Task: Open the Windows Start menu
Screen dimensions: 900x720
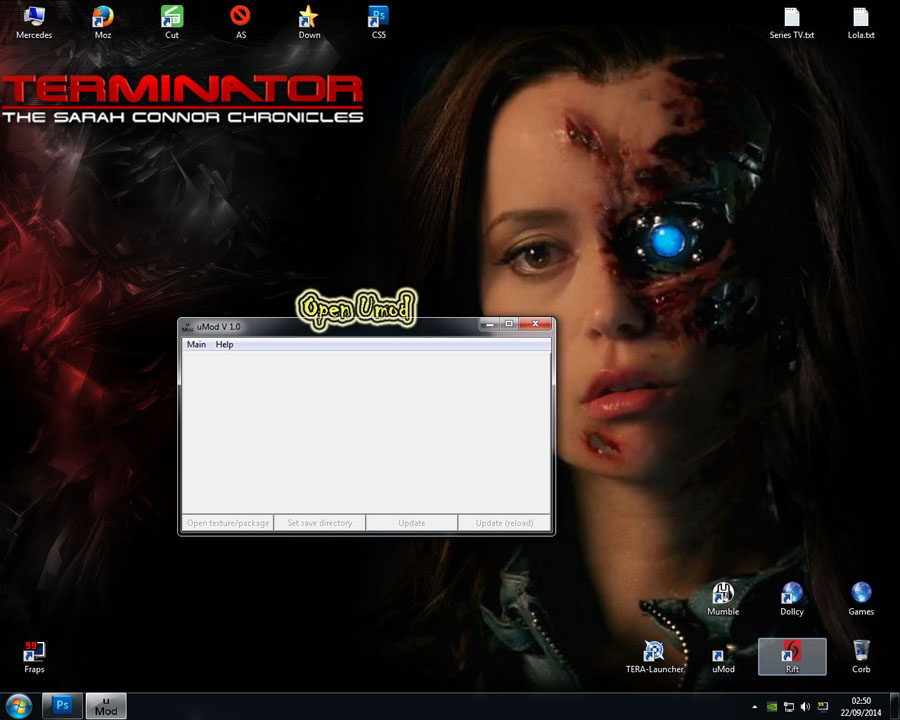Action: (x=20, y=706)
